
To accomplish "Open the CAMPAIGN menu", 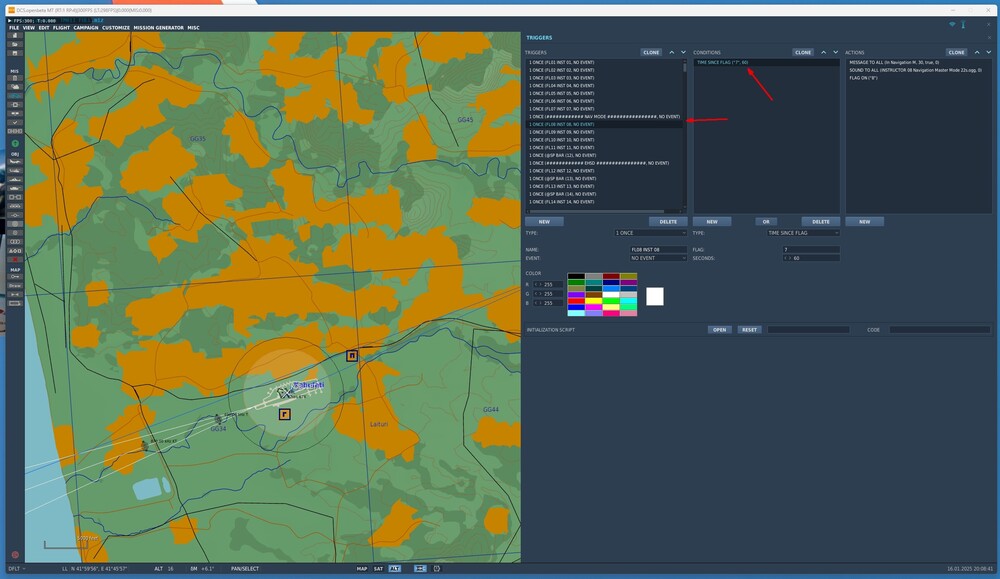I will tap(86, 28).
